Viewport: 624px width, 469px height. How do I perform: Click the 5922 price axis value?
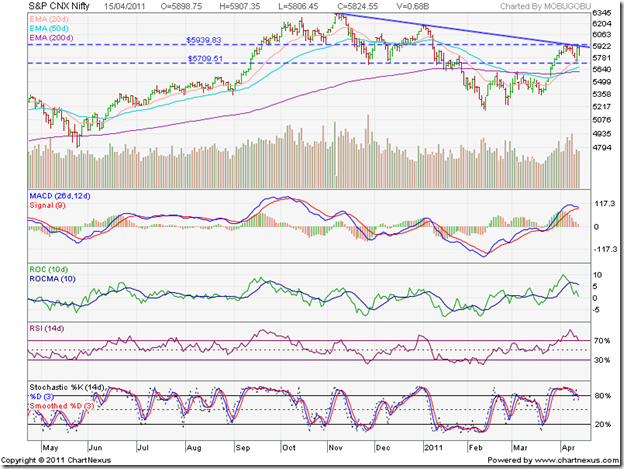coord(601,46)
